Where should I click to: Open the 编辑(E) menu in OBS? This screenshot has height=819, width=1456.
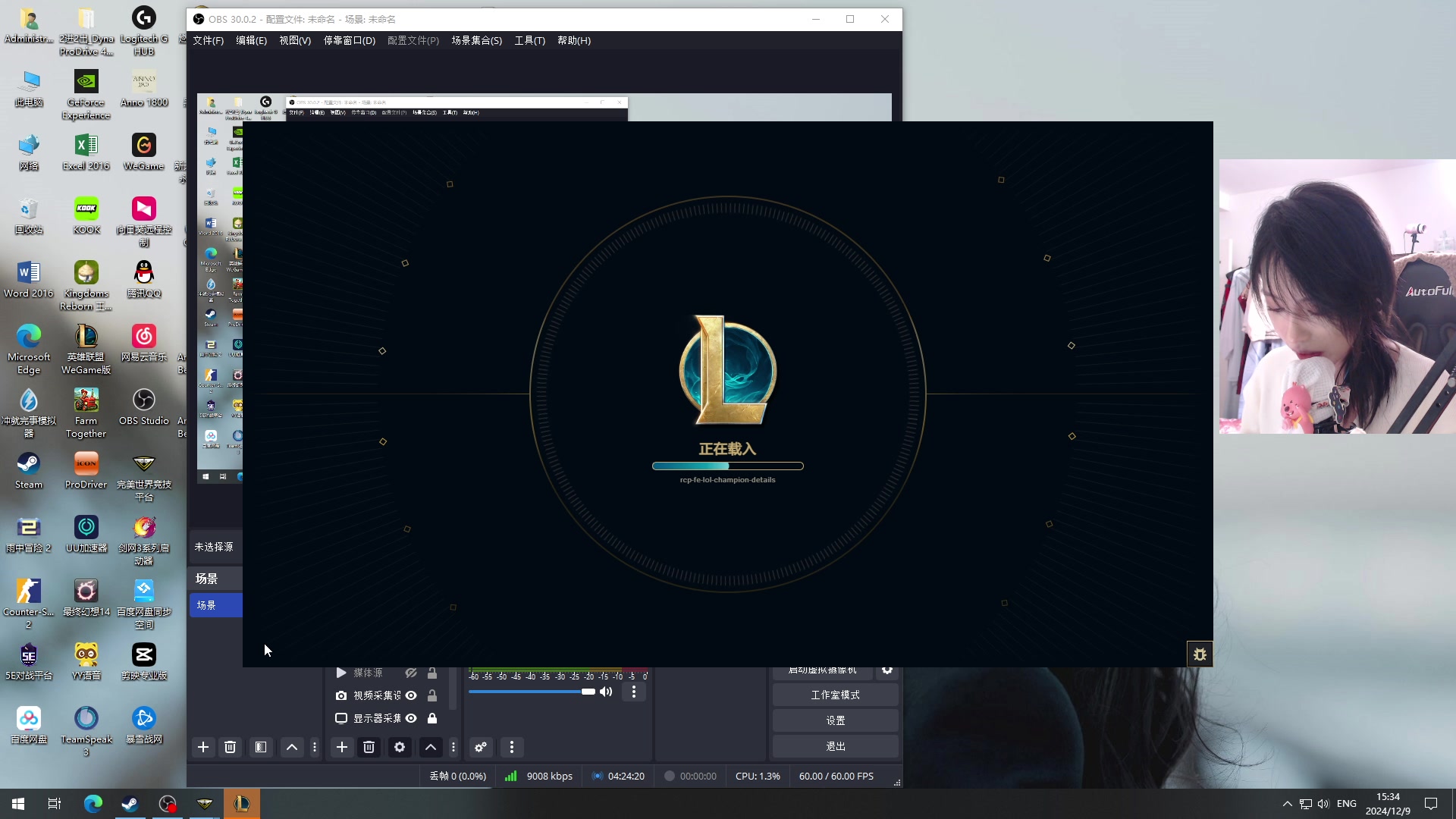(251, 40)
